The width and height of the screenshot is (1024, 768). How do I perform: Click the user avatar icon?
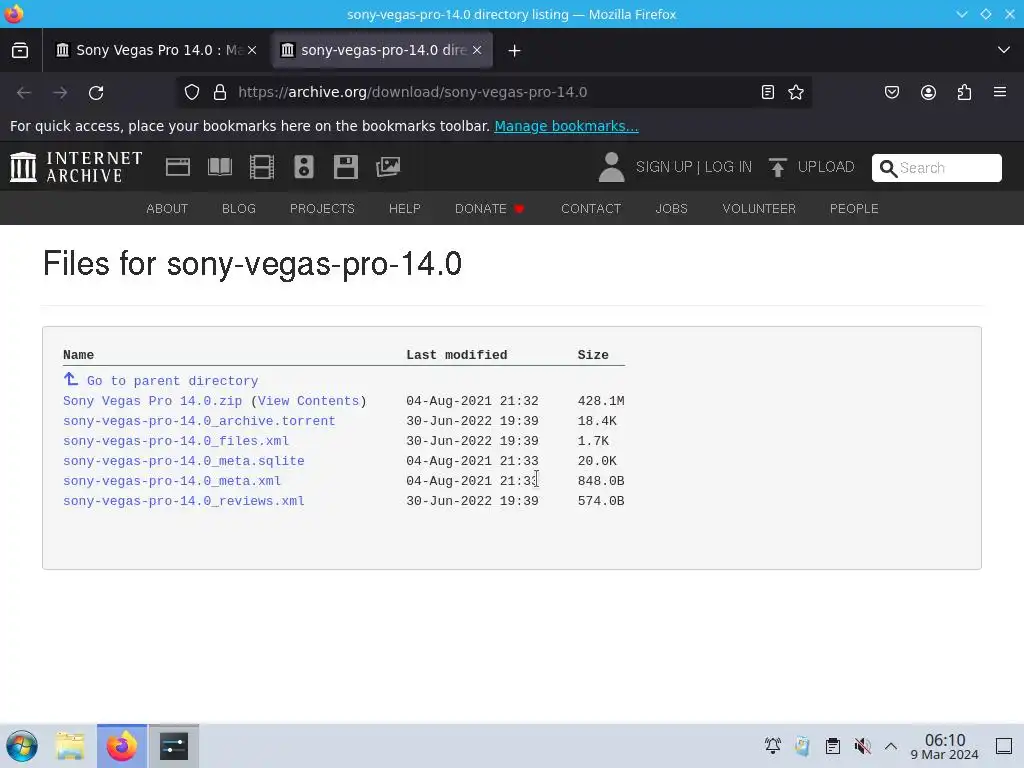[611, 167]
